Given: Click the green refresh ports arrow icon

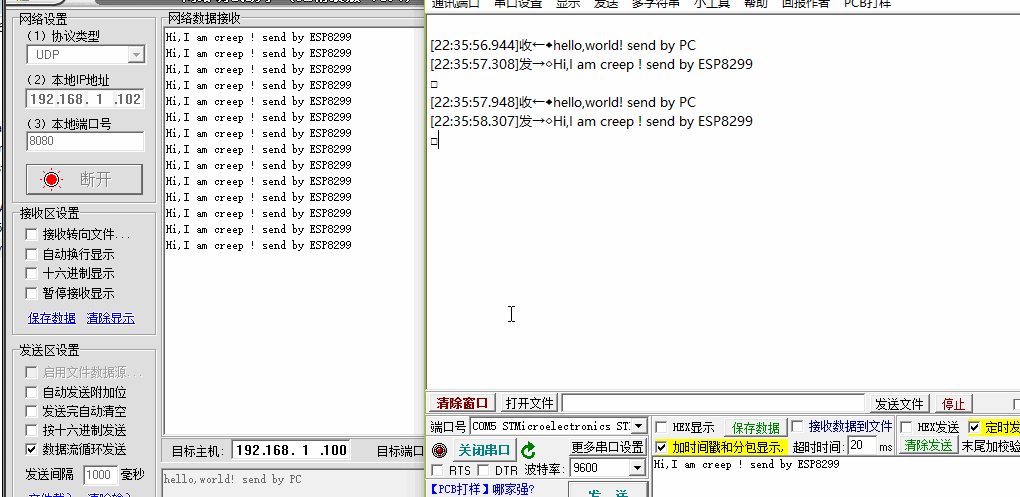Looking at the screenshot, I should pyautogui.click(x=529, y=450).
